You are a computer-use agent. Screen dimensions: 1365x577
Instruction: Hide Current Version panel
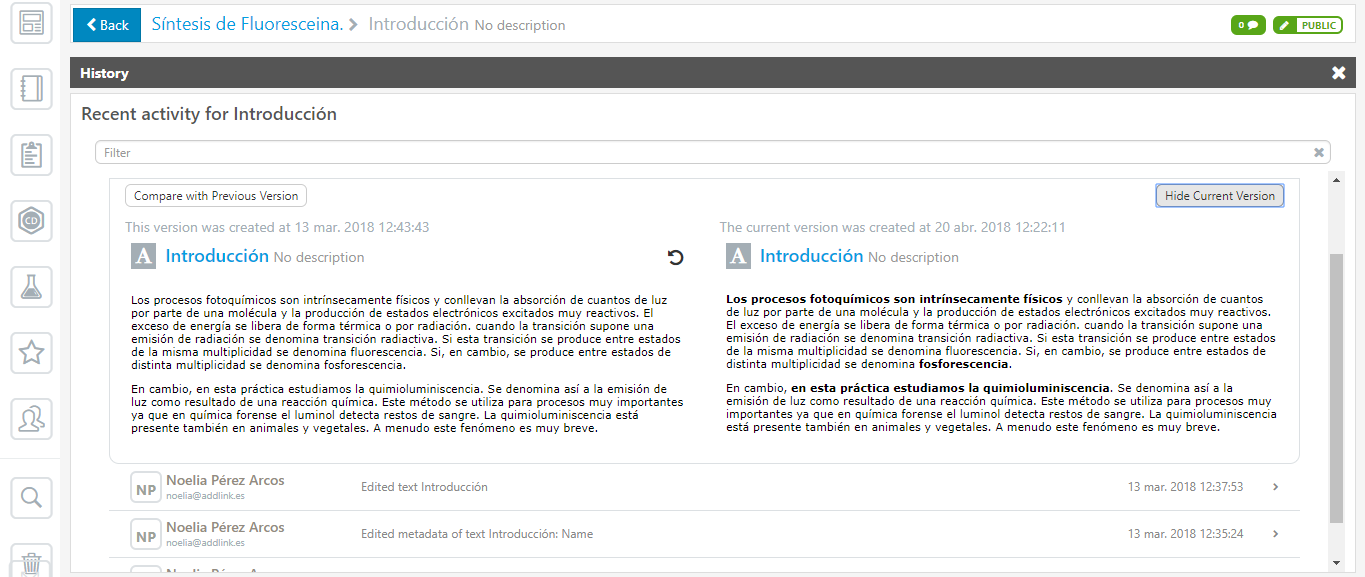[1219, 196]
